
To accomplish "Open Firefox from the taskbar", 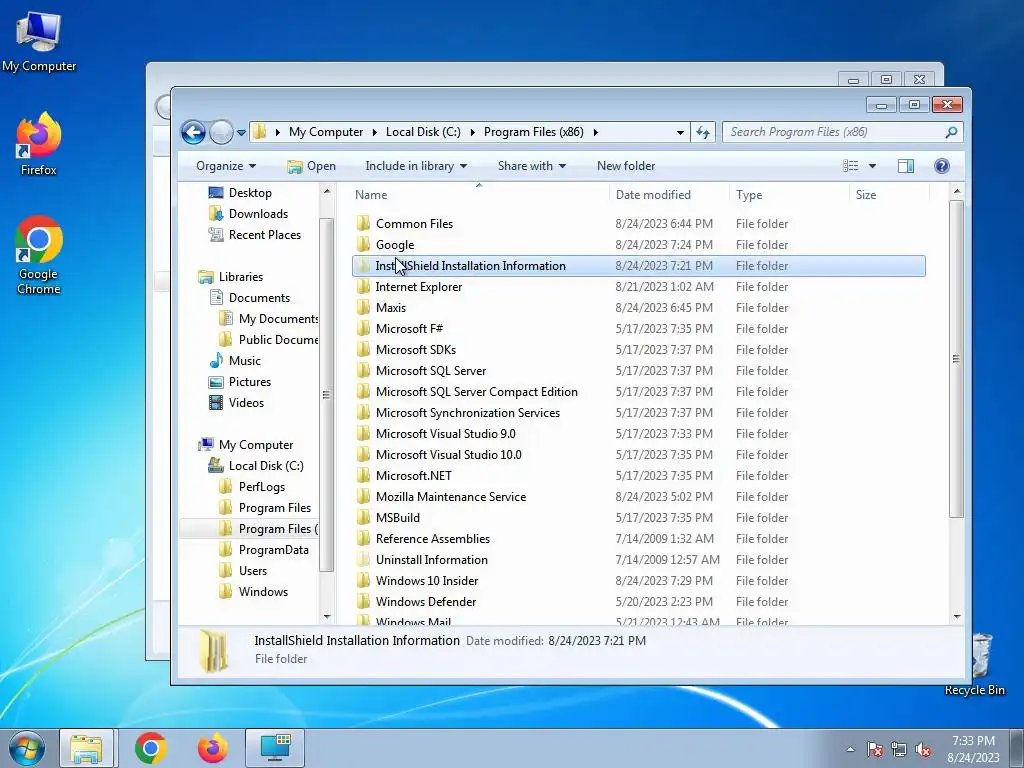I will (213, 748).
